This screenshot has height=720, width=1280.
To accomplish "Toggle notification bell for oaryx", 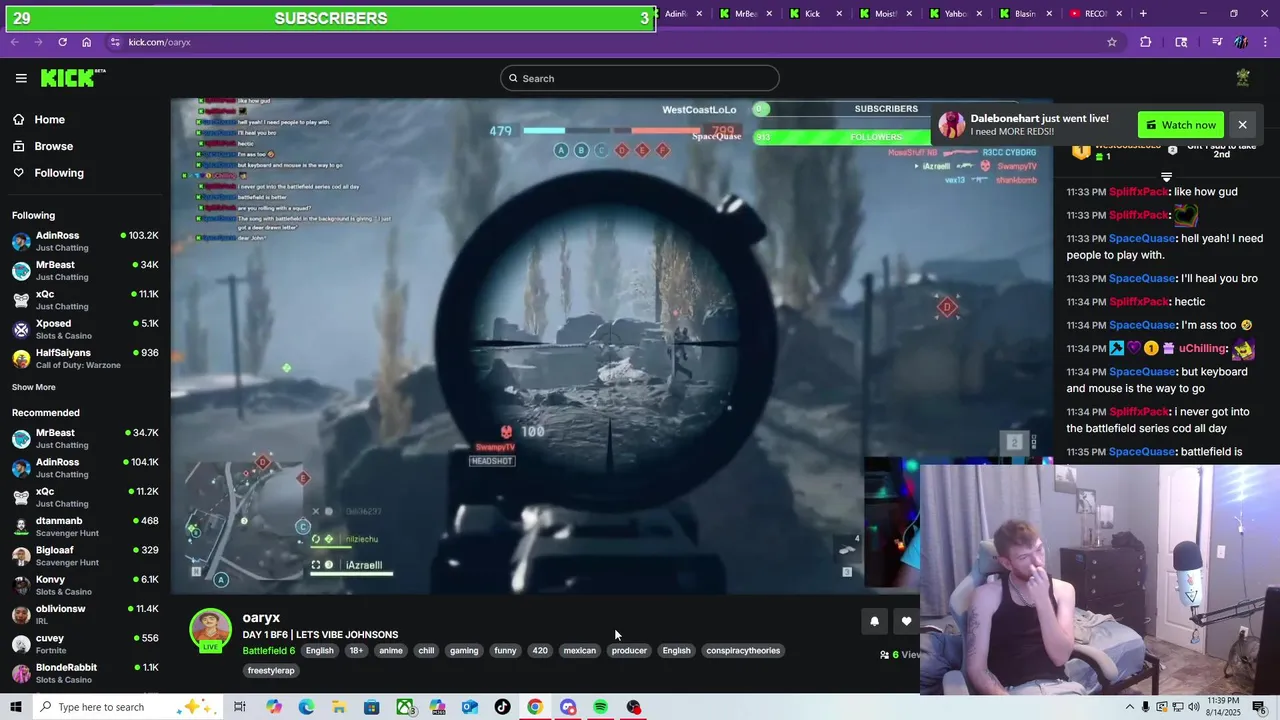I will (x=874, y=621).
